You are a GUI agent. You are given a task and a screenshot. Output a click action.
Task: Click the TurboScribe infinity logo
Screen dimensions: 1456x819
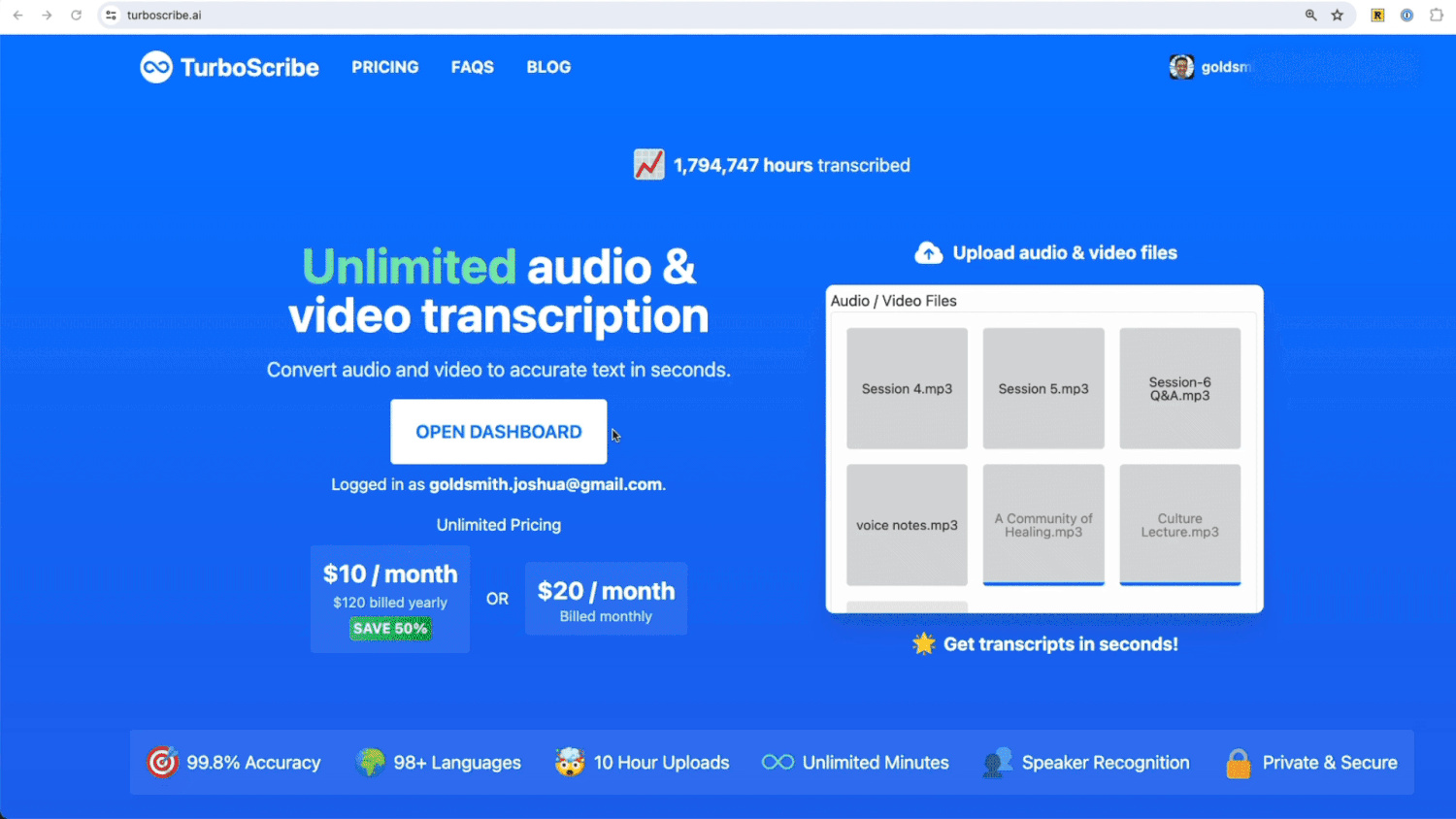click(156, 66)
